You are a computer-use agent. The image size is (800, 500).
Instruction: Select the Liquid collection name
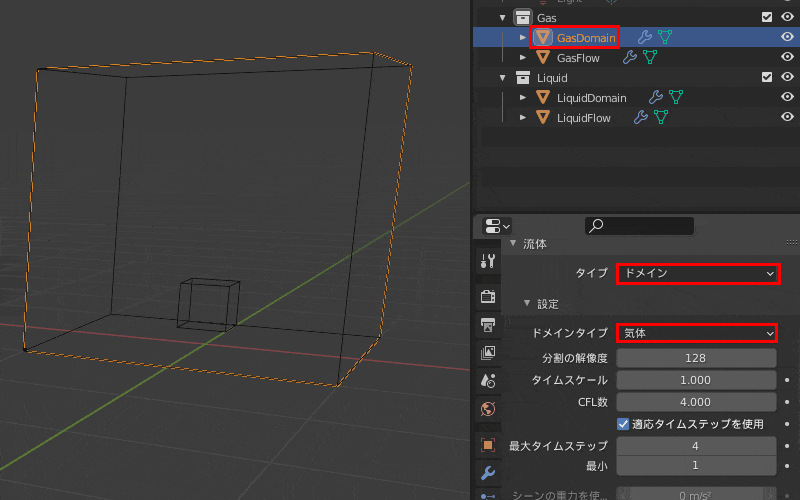[552, 78]
